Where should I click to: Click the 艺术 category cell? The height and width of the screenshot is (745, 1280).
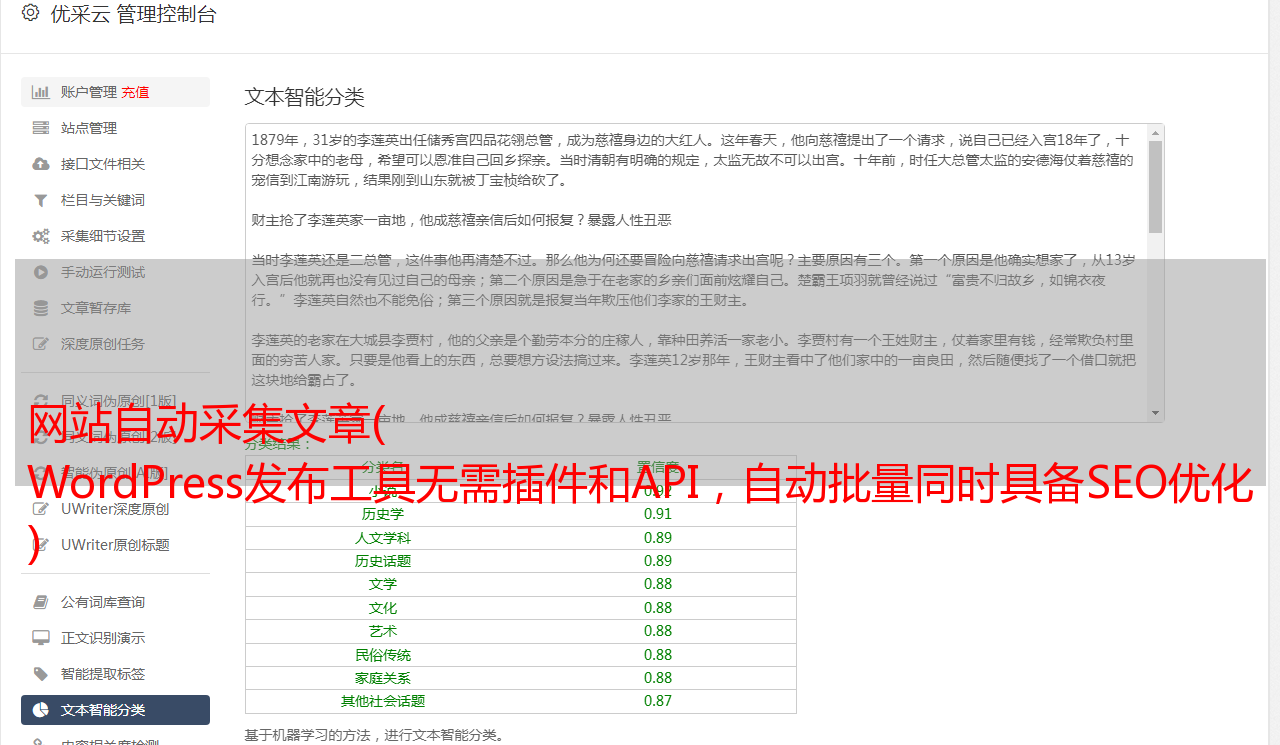tap(383, 631)
